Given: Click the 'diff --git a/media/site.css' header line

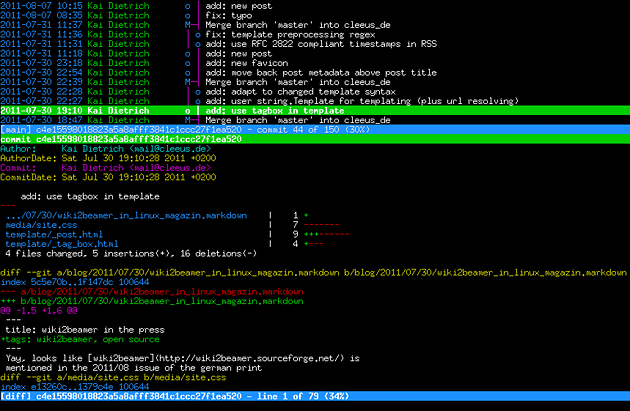Looking at the screenshot, I should (113, 377).
